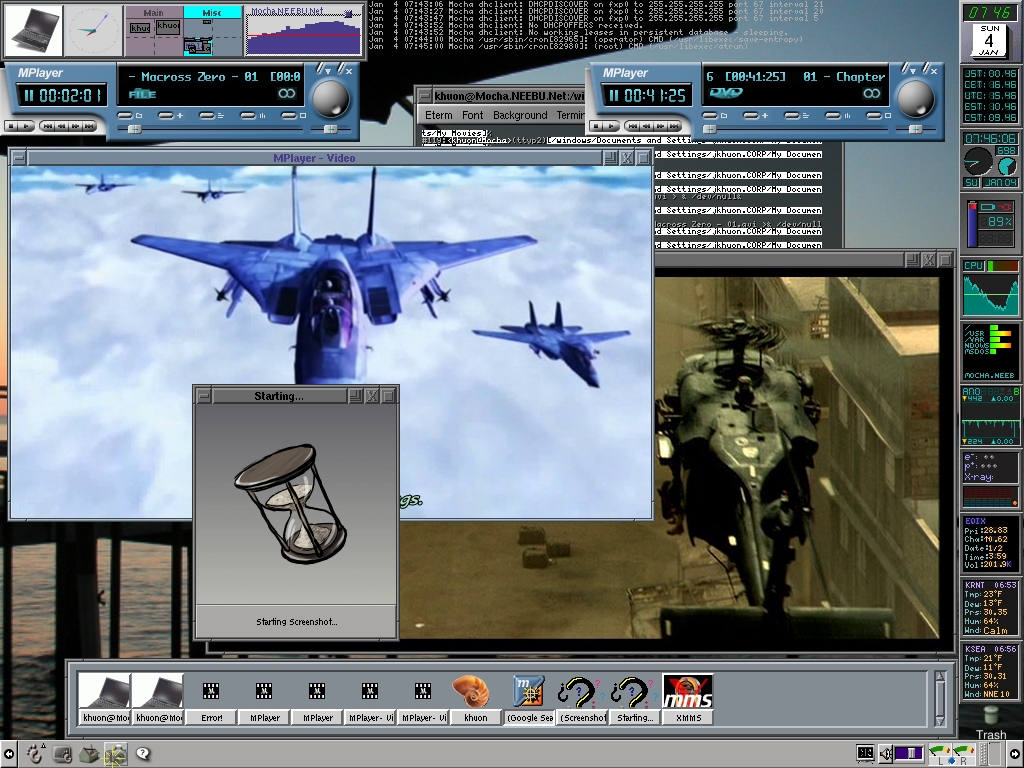Screen dimensions: 1024x768
Task: Toggle loop indicator in Macross Zero MPlayer
Action: 287,94
